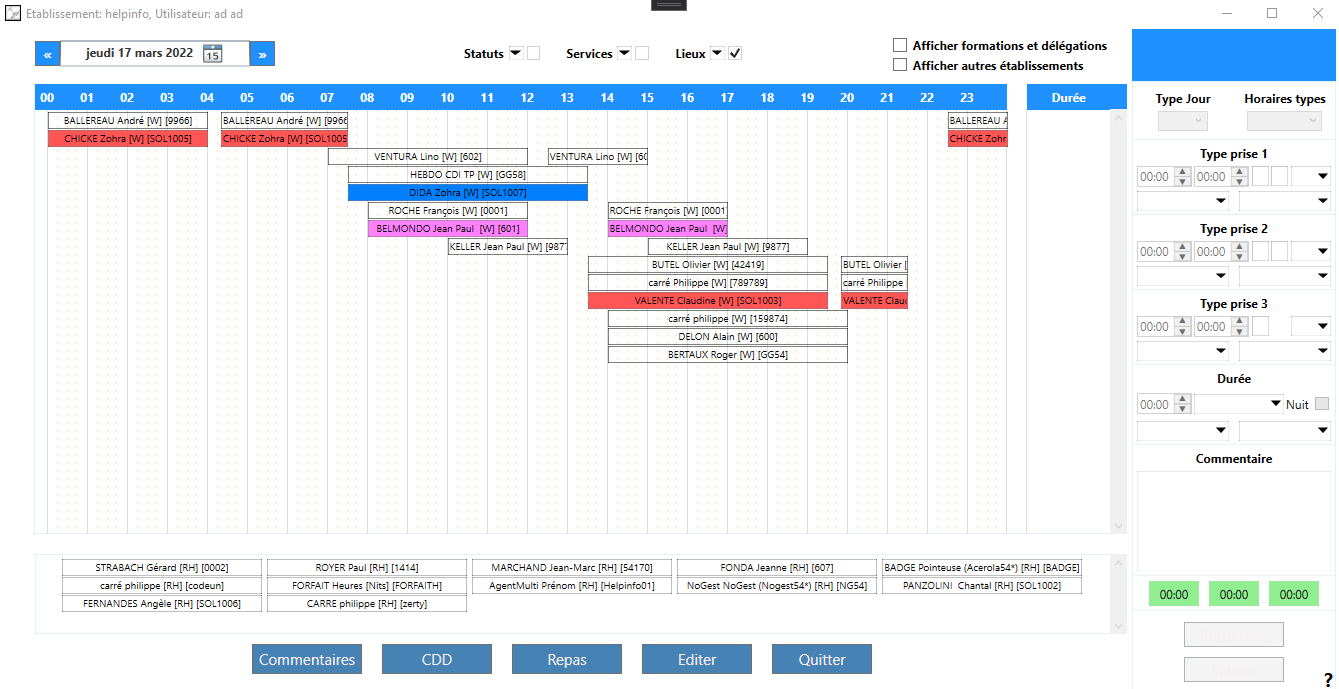Click the Durée column header
This screenshot has height=689, width=1339.
1068,98
